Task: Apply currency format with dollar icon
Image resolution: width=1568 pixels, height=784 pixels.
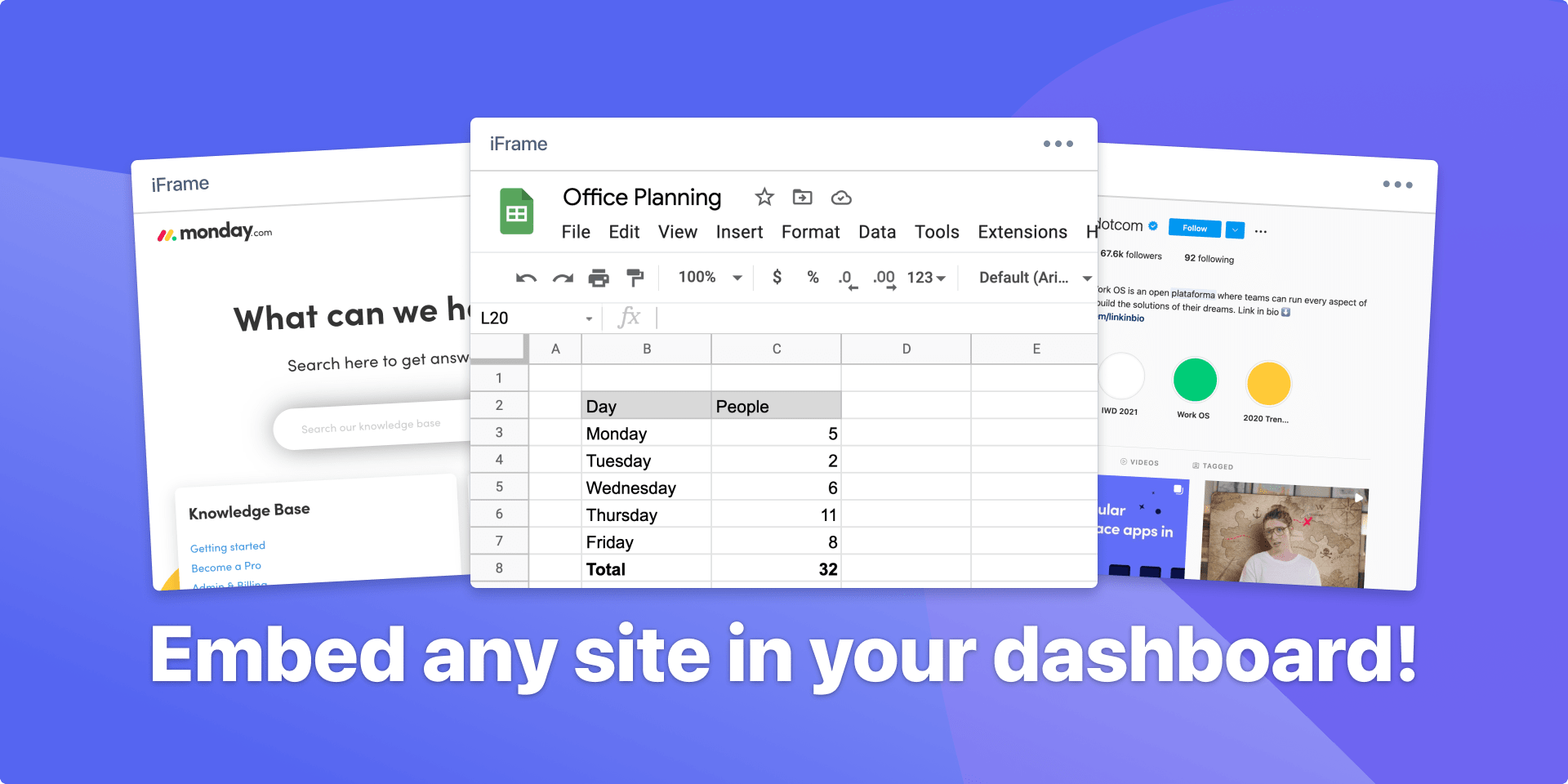Action: coord(777,277)
